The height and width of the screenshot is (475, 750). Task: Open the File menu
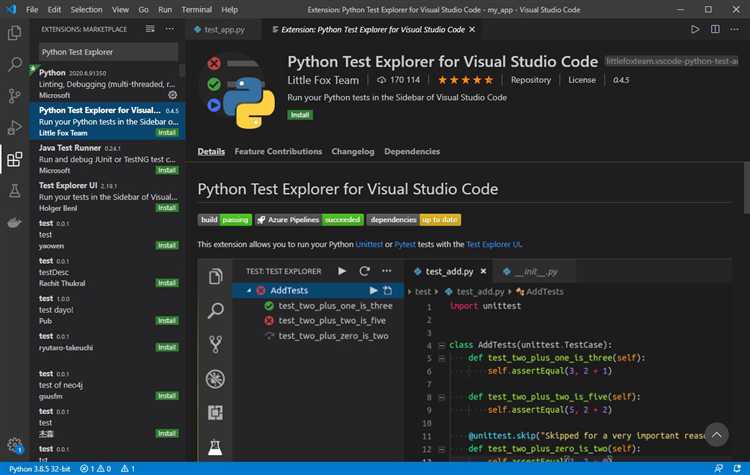click(x=32, y=10)
